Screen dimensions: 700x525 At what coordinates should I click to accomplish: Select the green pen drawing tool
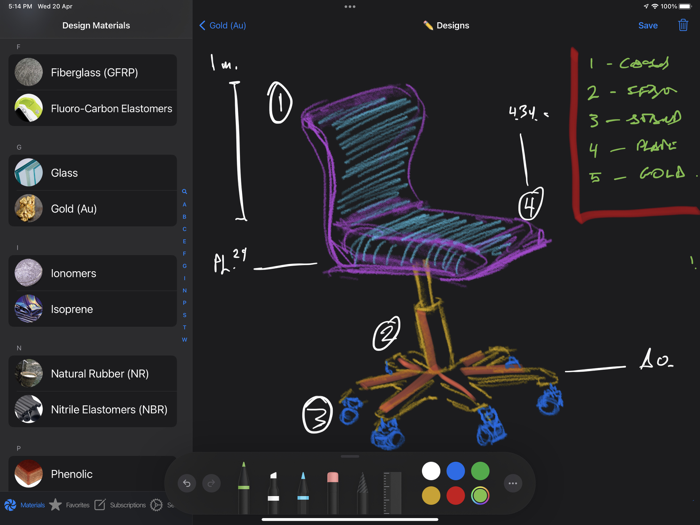coord(243,488)
